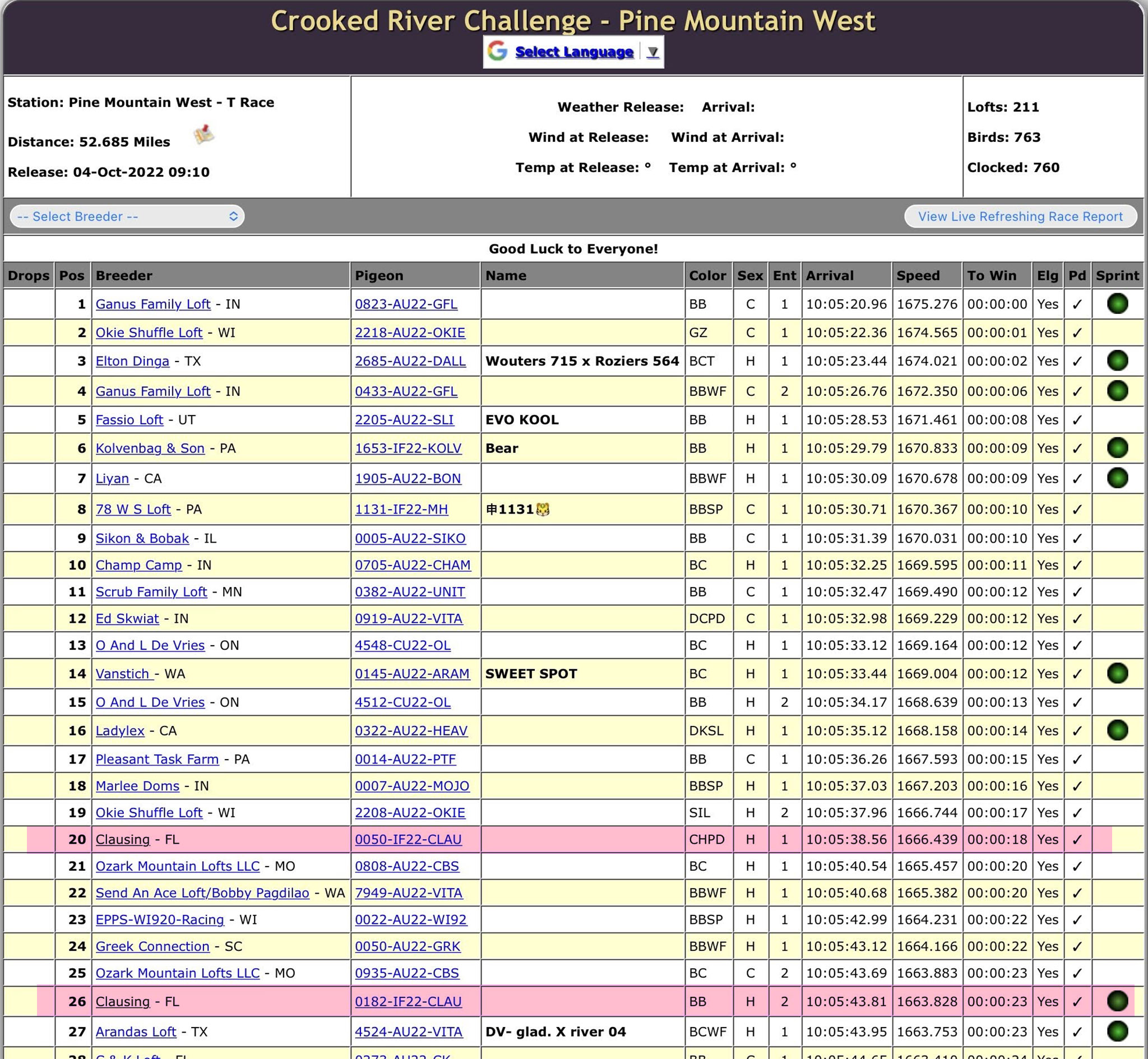Screen dimensions: 1148x1059
Task: Click the Sprint green dot for Elton Dinga row
Action: click(1117, 361)
